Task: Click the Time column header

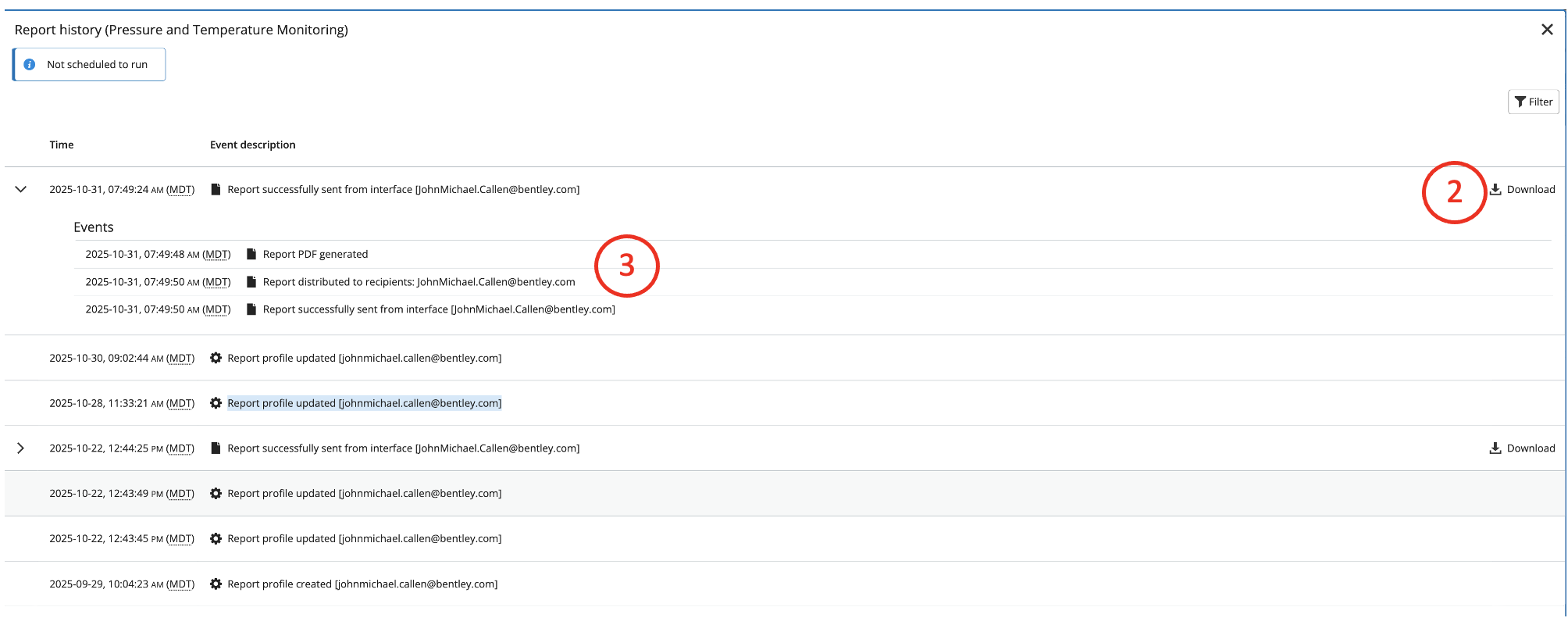Action: pyautogui.click(x=62, y=145)
